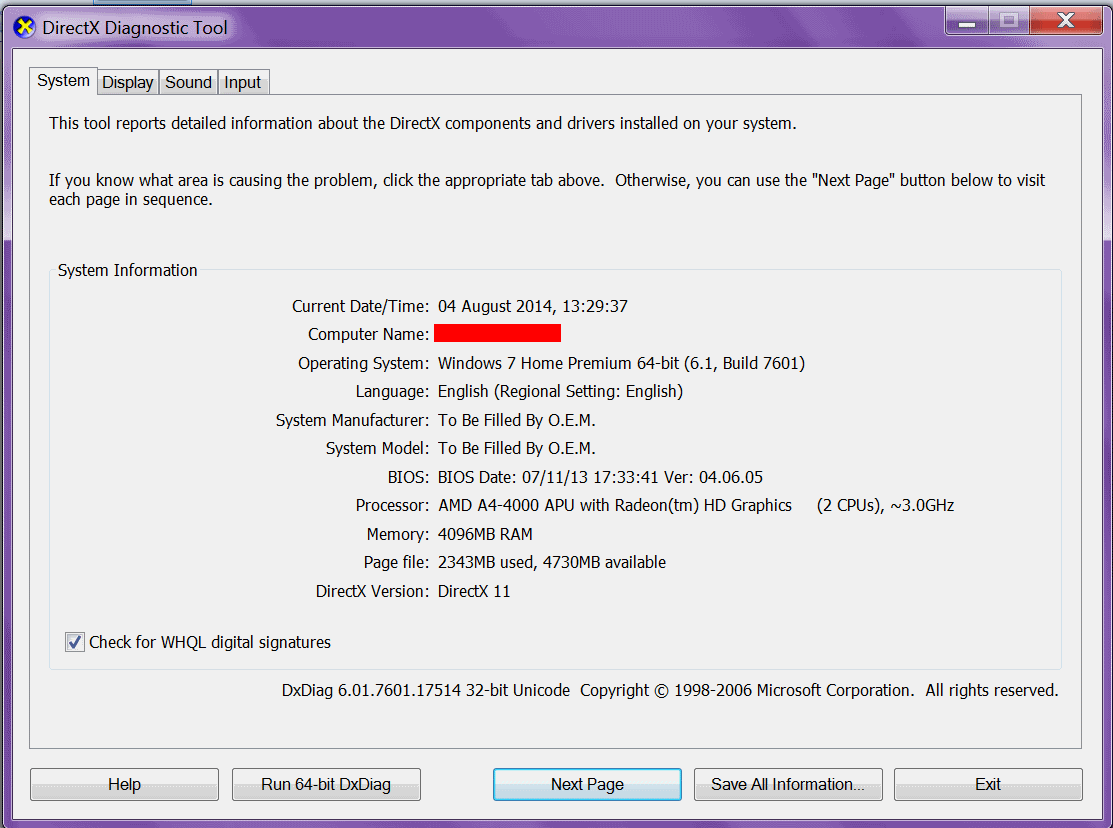Click the 'Memory:' label
The image size is (1113, 828).
pyautogui.click(x=398, y=534)
